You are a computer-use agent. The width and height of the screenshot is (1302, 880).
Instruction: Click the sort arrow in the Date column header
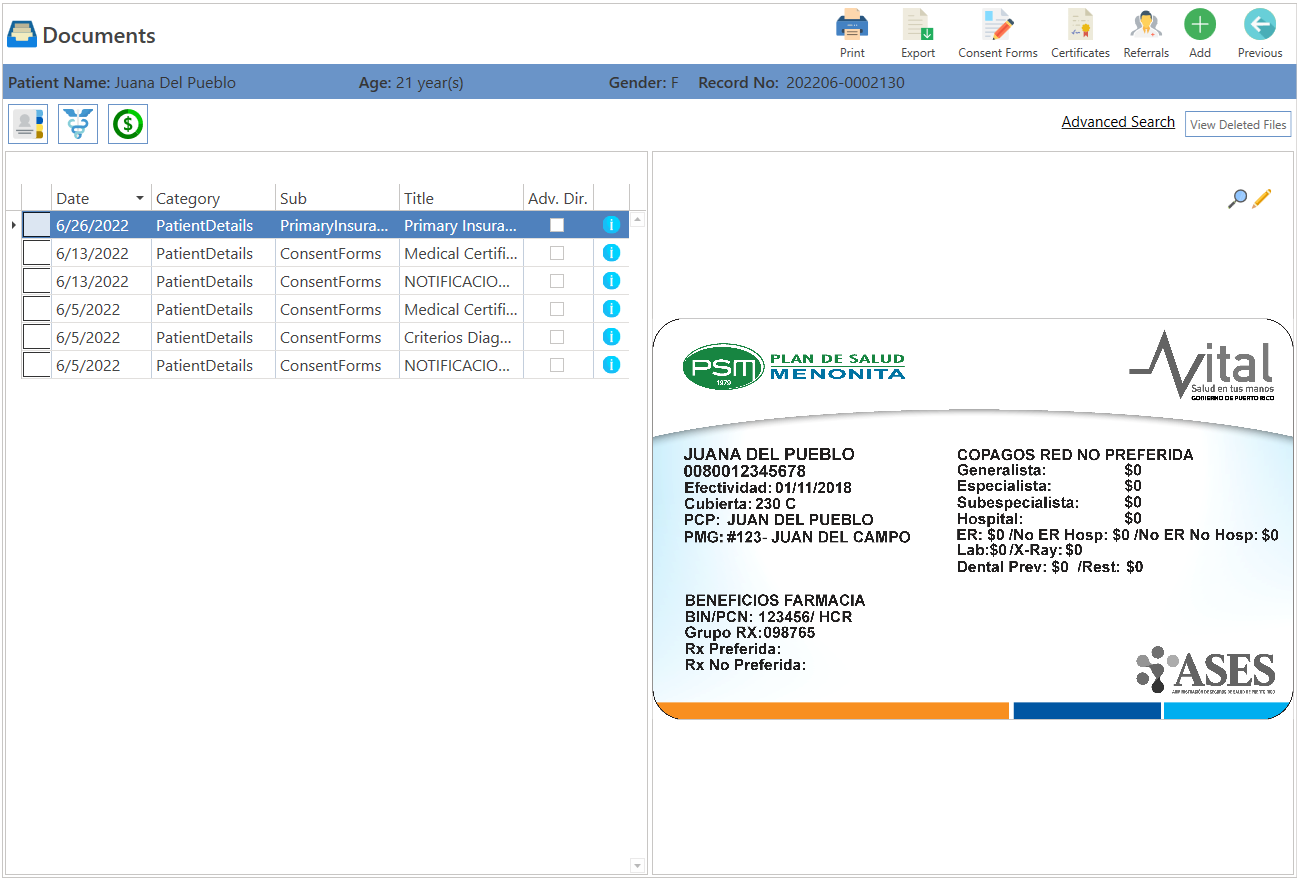tap(140, 199)
